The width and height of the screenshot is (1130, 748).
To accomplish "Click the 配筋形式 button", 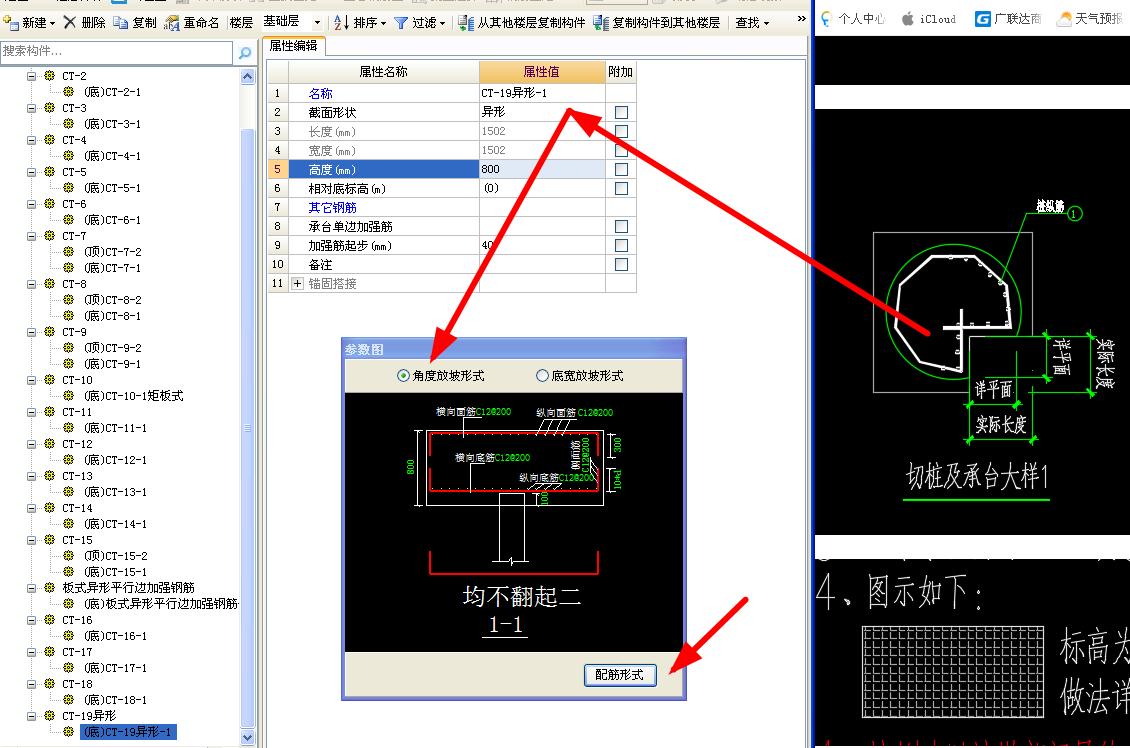I will tap(620, 674).
